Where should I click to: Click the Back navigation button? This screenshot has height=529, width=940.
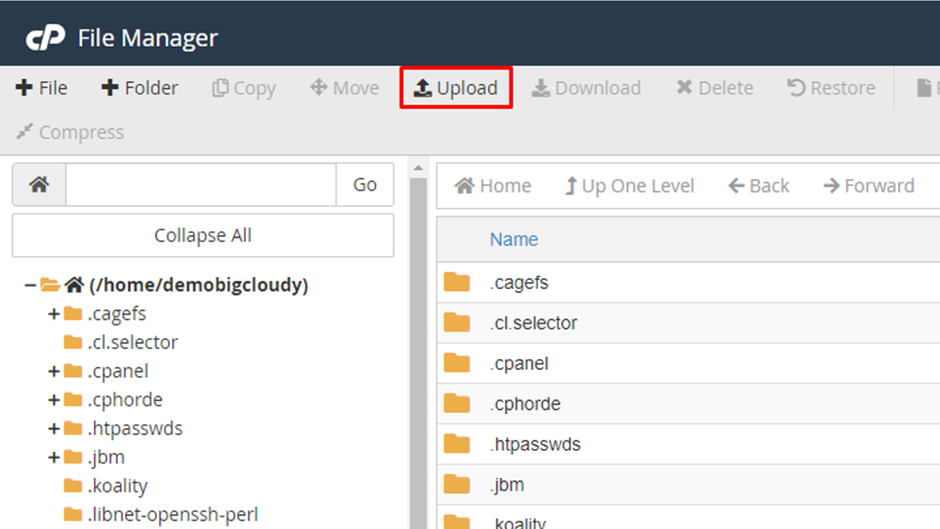[759, 186]
